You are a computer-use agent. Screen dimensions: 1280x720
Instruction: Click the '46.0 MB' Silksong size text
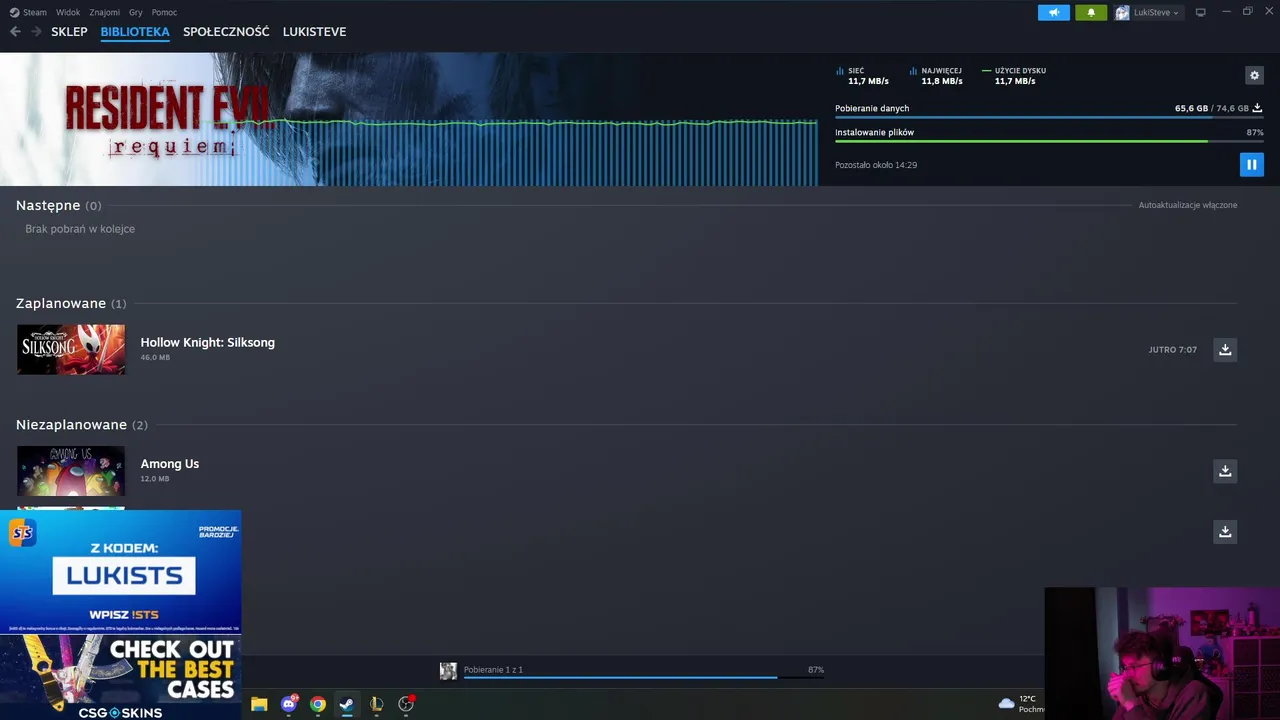coord(155,358)
